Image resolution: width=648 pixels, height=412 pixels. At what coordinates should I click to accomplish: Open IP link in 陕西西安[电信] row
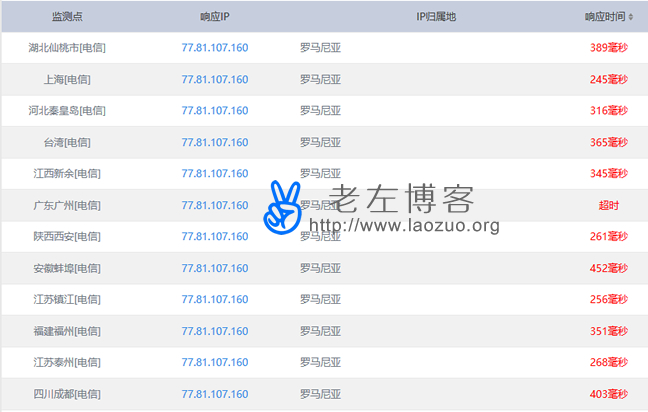[214, 236]
